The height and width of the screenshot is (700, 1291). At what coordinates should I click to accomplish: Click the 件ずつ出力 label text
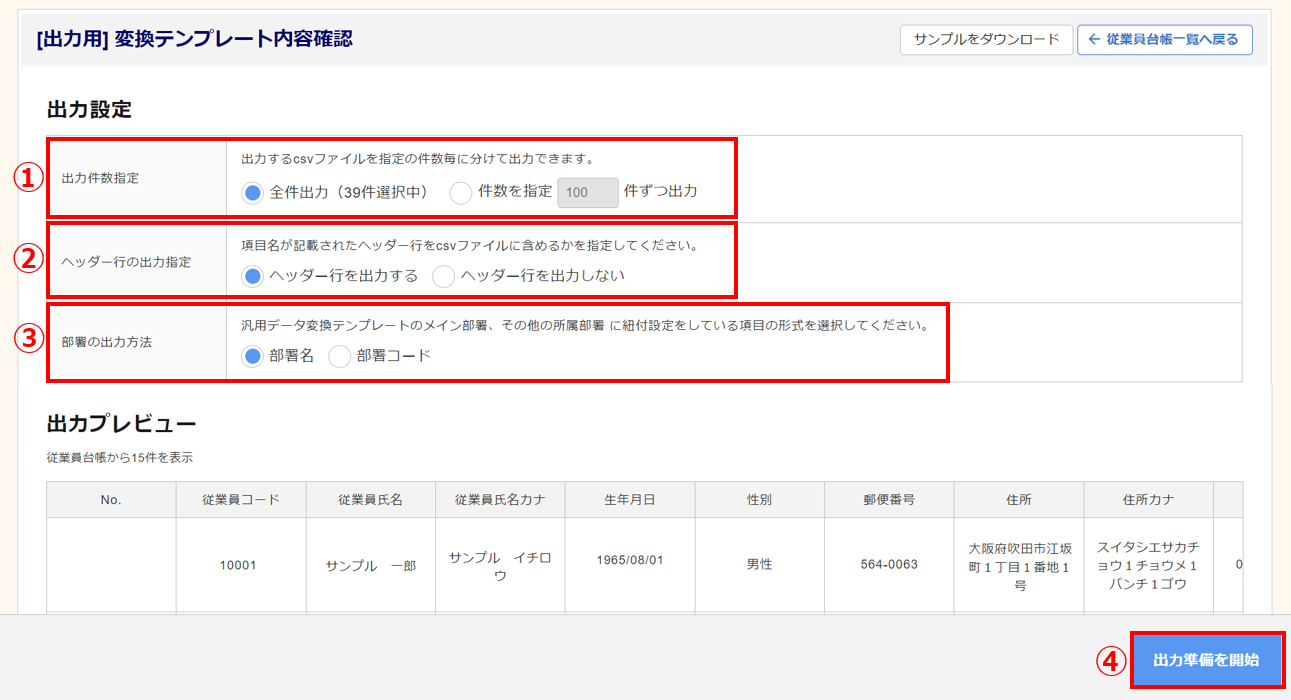pos(660,191)
